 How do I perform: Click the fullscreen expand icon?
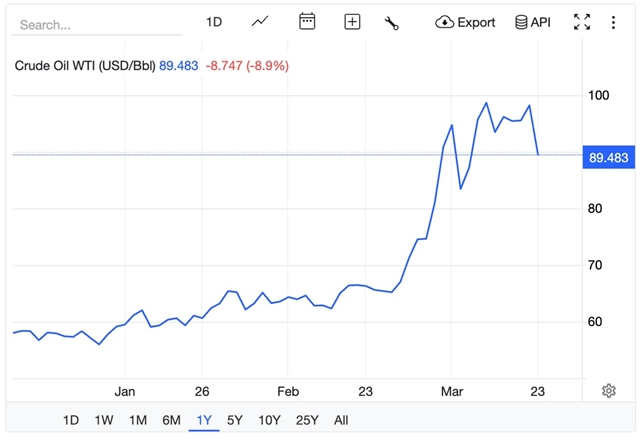coord(582,22)
